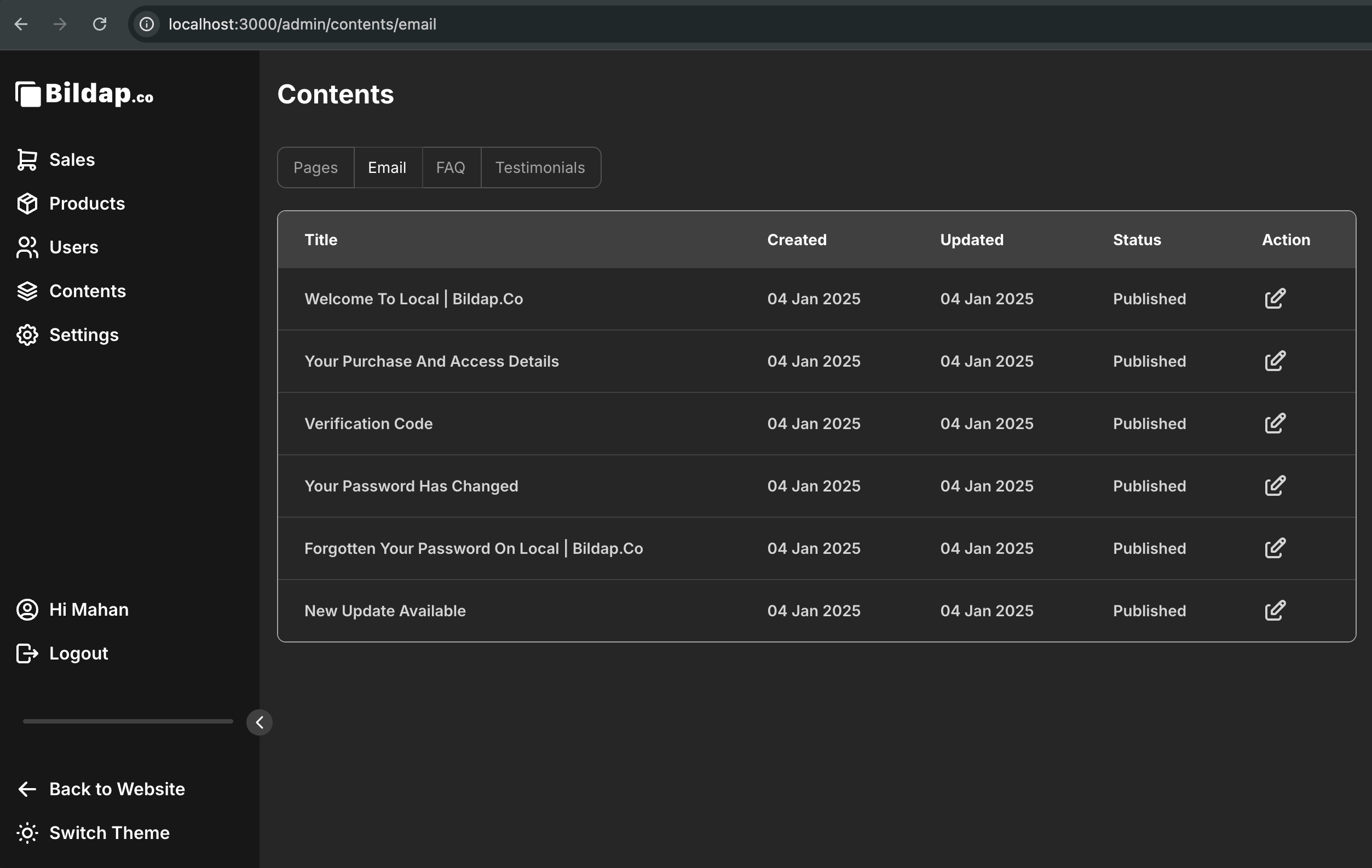Viewport: 1372px width, 868px height.
Task: Click the Sales cart icon
Action: coord(27,159)
